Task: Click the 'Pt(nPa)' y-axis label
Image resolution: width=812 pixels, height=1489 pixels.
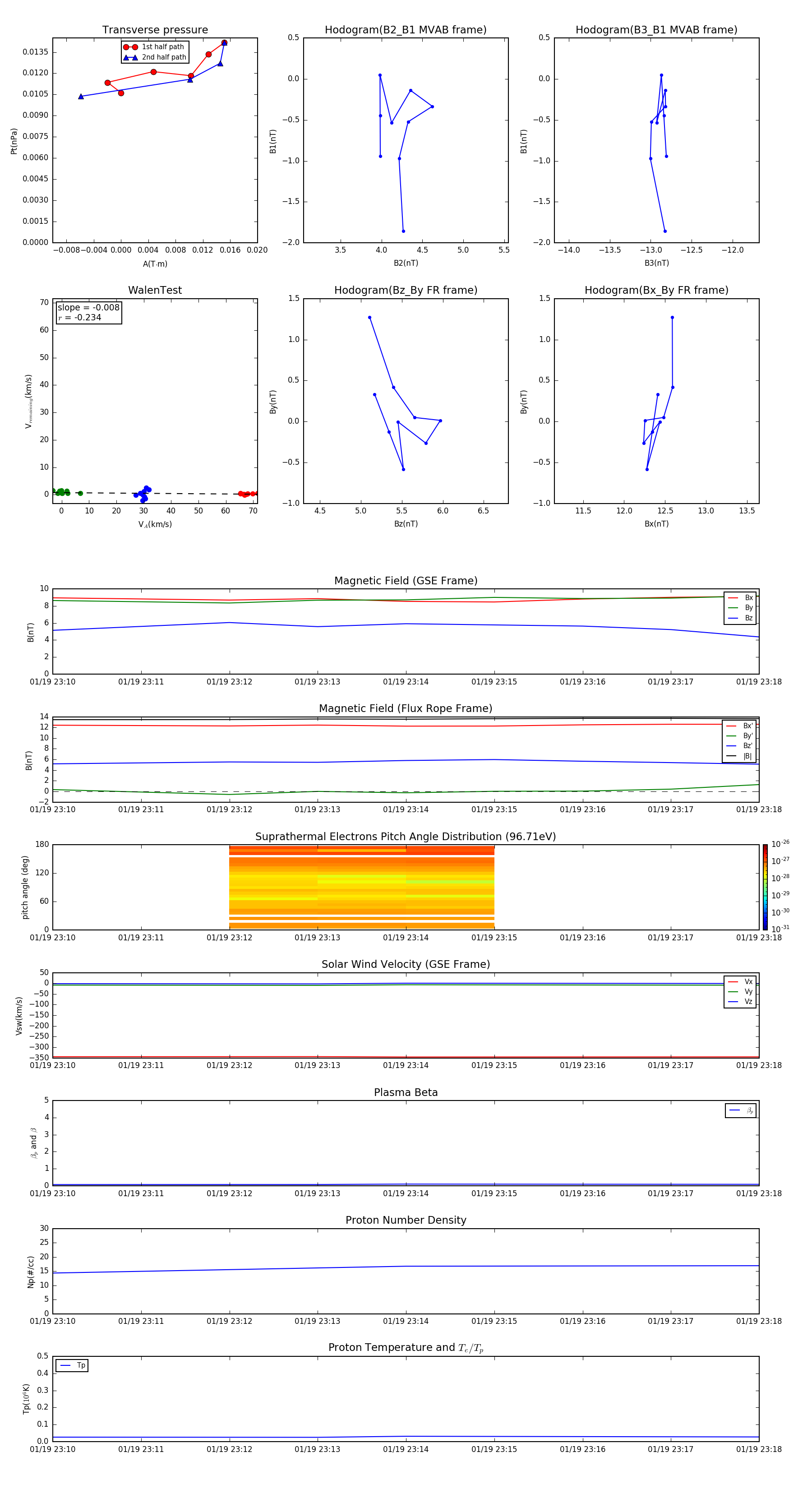Action: [x=14, y=140]
